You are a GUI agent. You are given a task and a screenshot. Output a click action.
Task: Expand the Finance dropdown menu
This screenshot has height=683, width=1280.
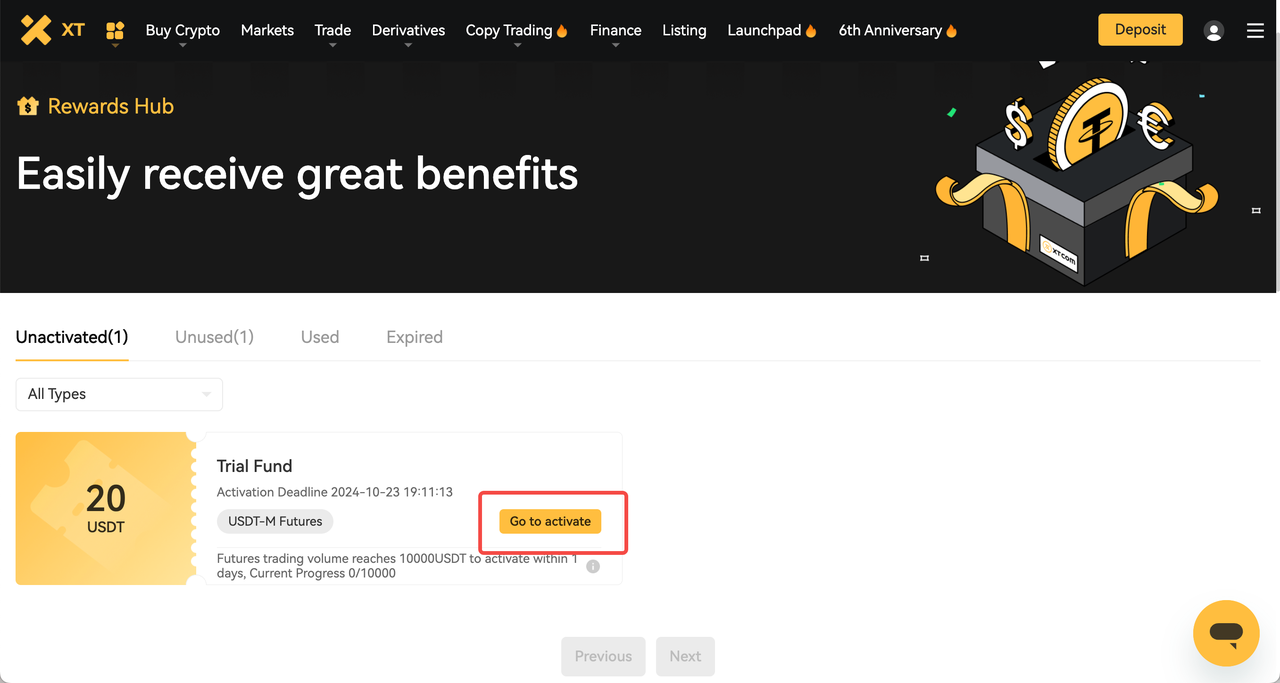615,30
